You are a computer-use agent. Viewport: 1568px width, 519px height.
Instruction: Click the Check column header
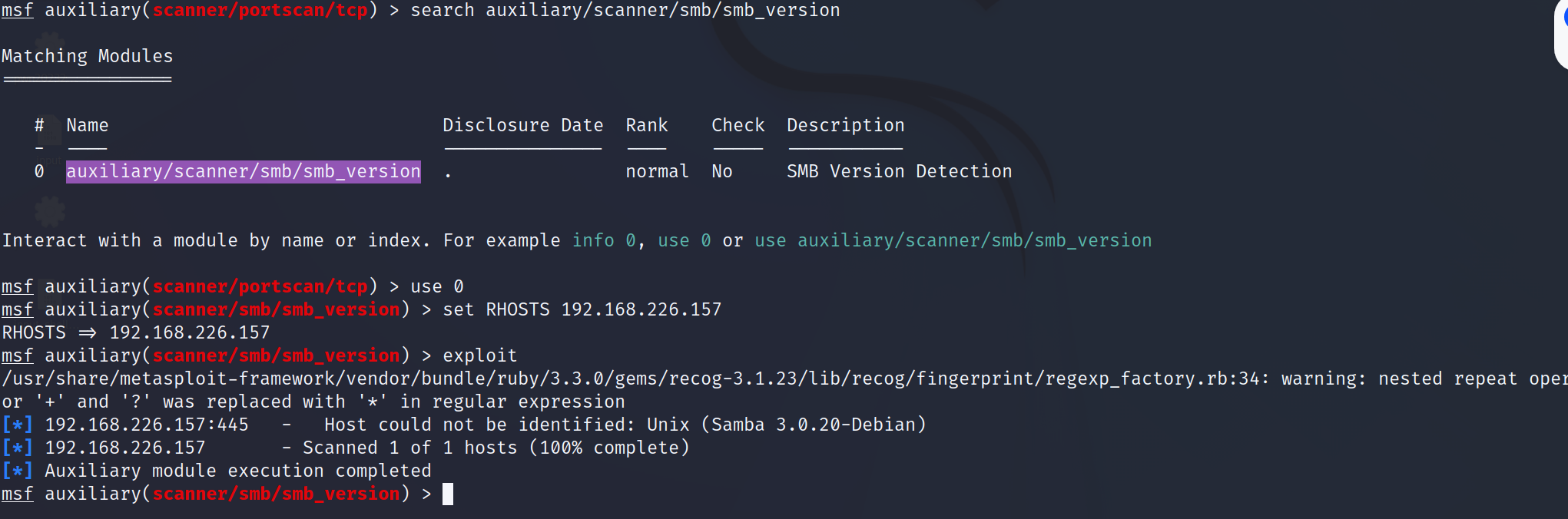738,125
